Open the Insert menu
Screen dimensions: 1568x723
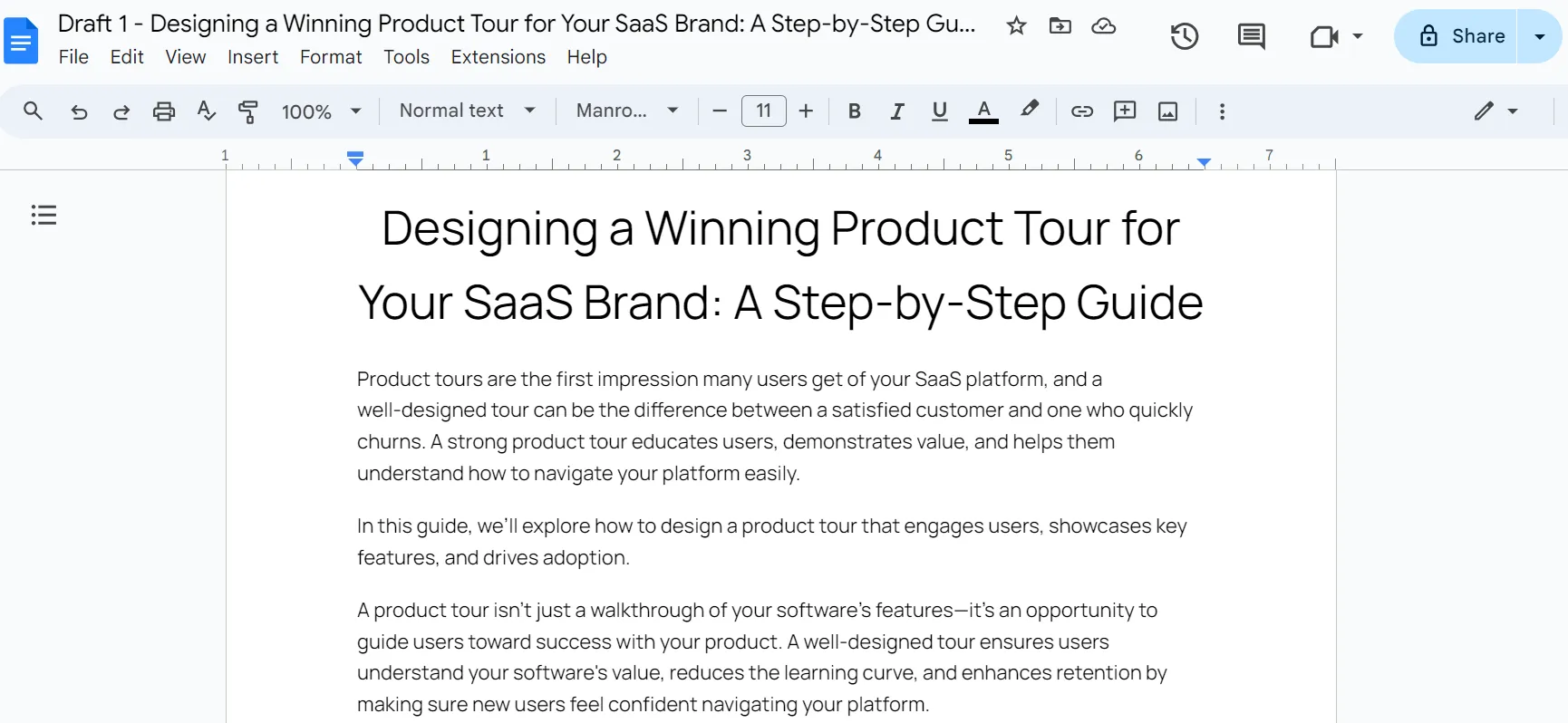click(253, 57)
